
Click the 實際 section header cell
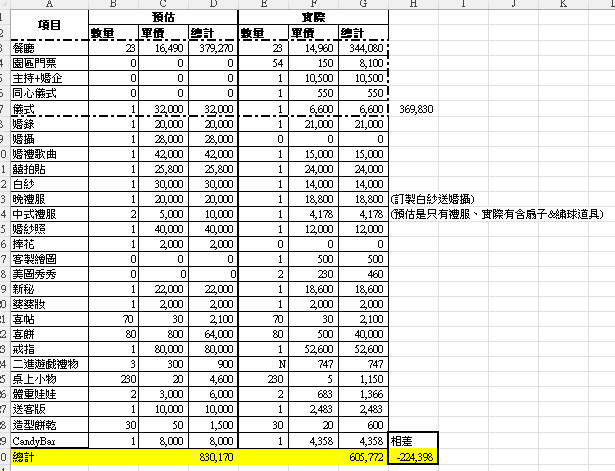pyautogui.click(x=312, y=17)
